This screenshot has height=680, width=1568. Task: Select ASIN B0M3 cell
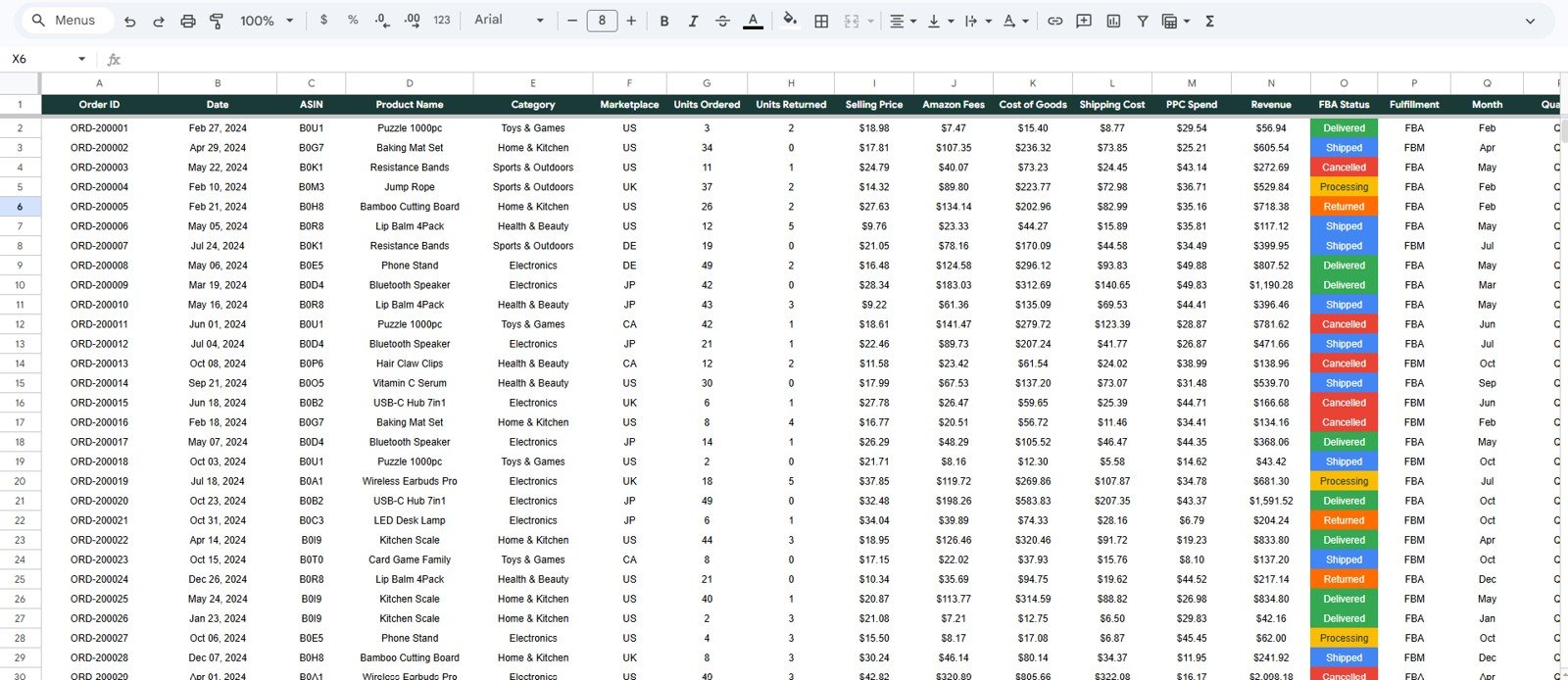point(312,187)
